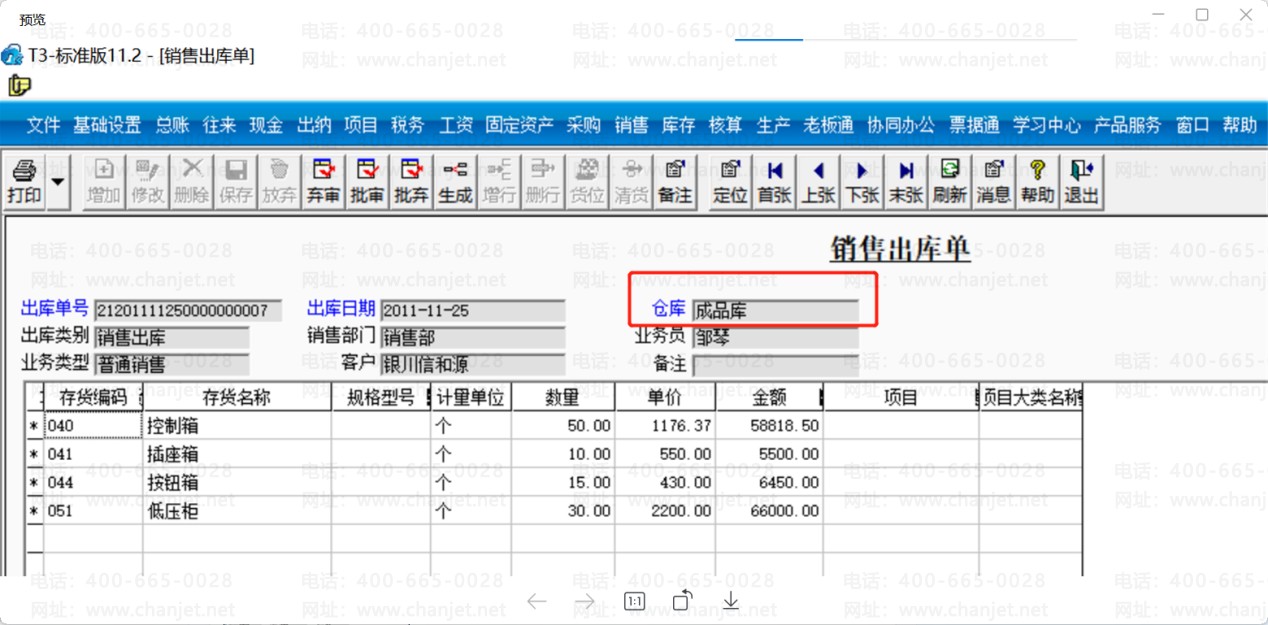Image resolution: width=1268 pixels, height=625 pixels.
Task: Click the 增加 add toolbar button
Action: (x=104, y=182)
